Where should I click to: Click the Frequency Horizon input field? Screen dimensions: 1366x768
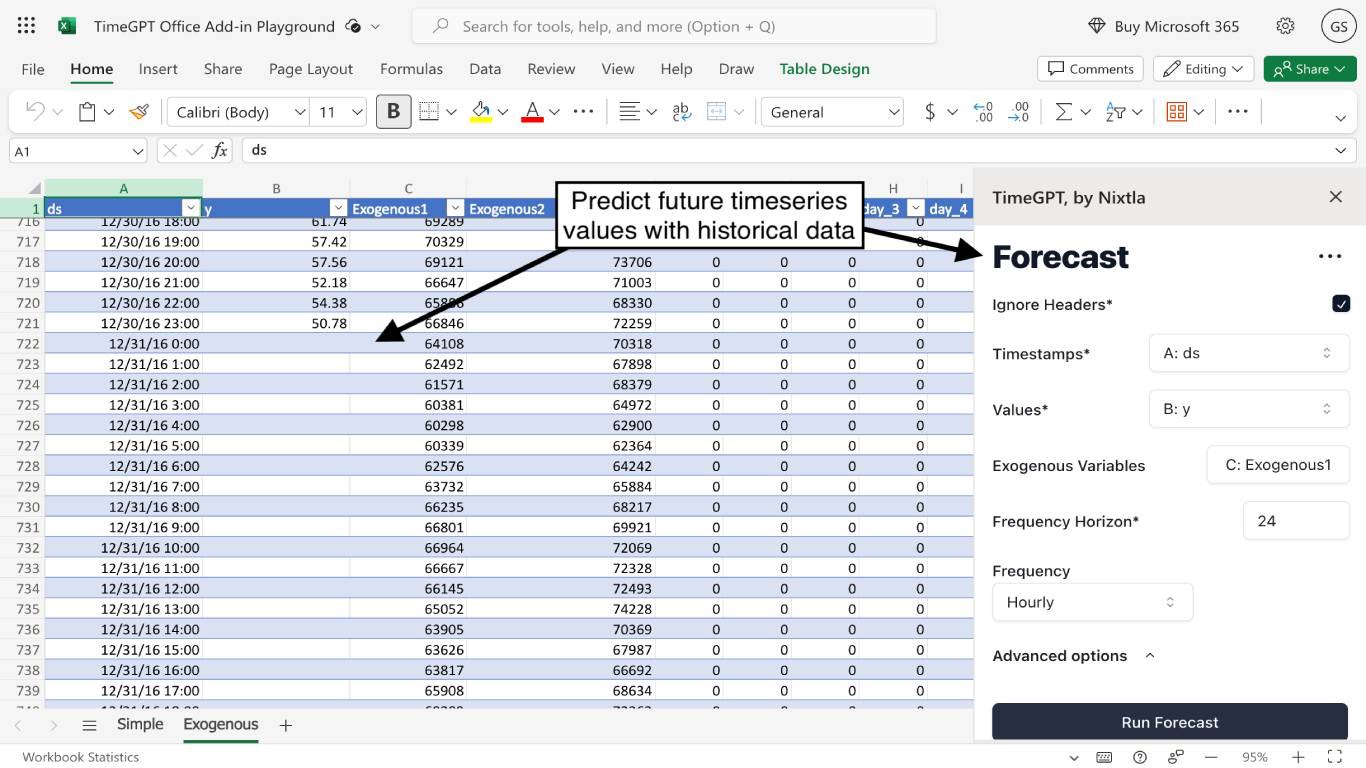point(1296,521)
